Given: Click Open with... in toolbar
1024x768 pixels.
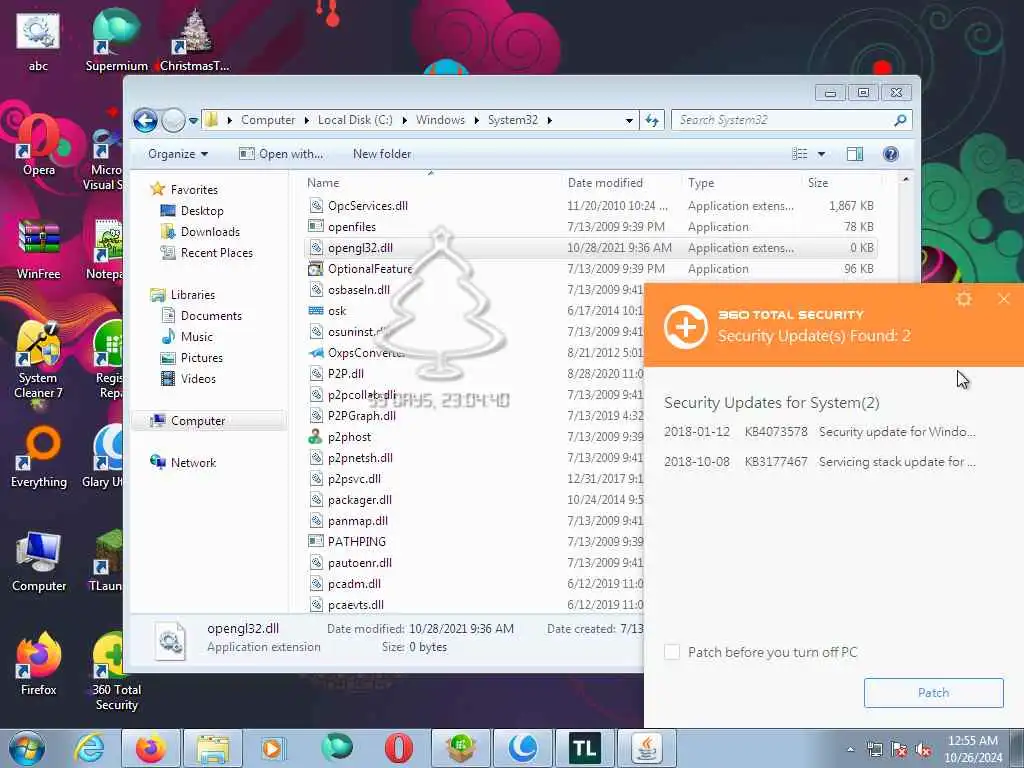Looking at the screenshot, I should [x=281, y=154].
